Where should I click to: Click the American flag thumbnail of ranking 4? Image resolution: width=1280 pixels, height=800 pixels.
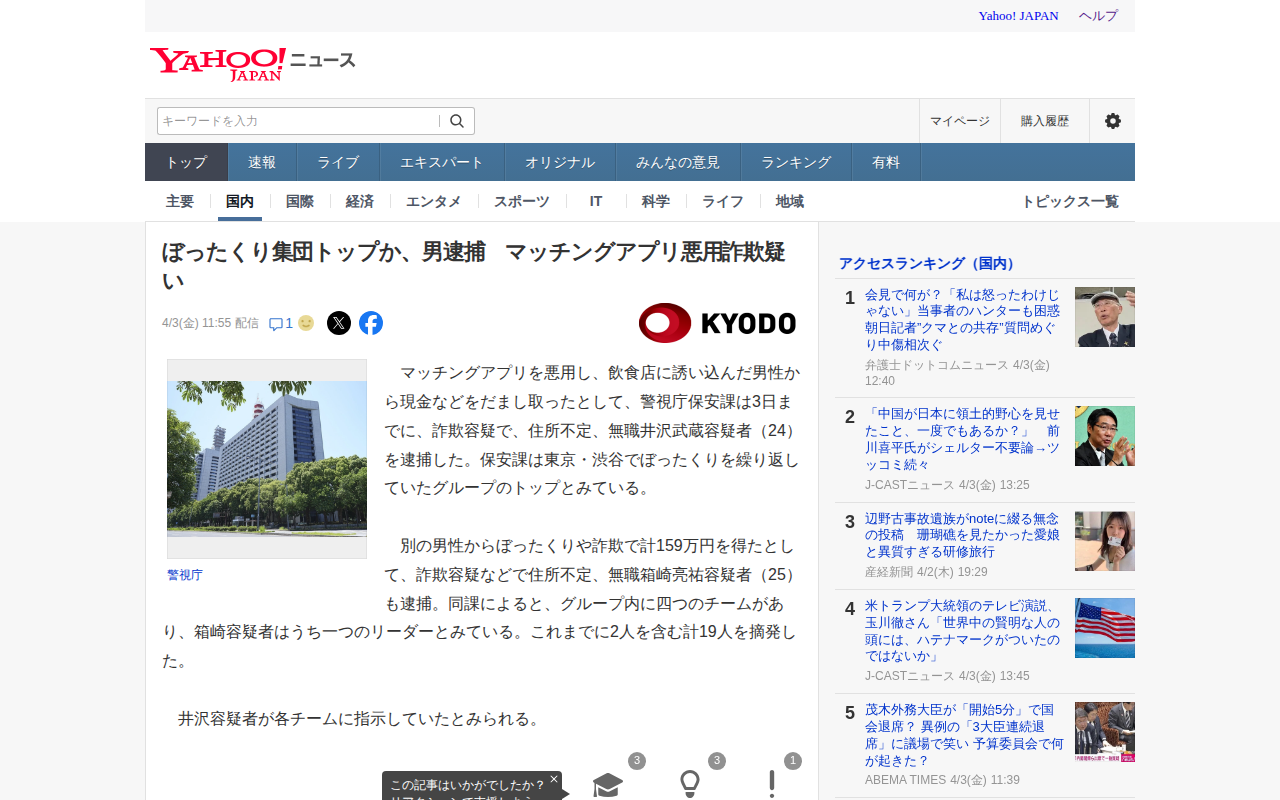click(x=1105, y=628)
